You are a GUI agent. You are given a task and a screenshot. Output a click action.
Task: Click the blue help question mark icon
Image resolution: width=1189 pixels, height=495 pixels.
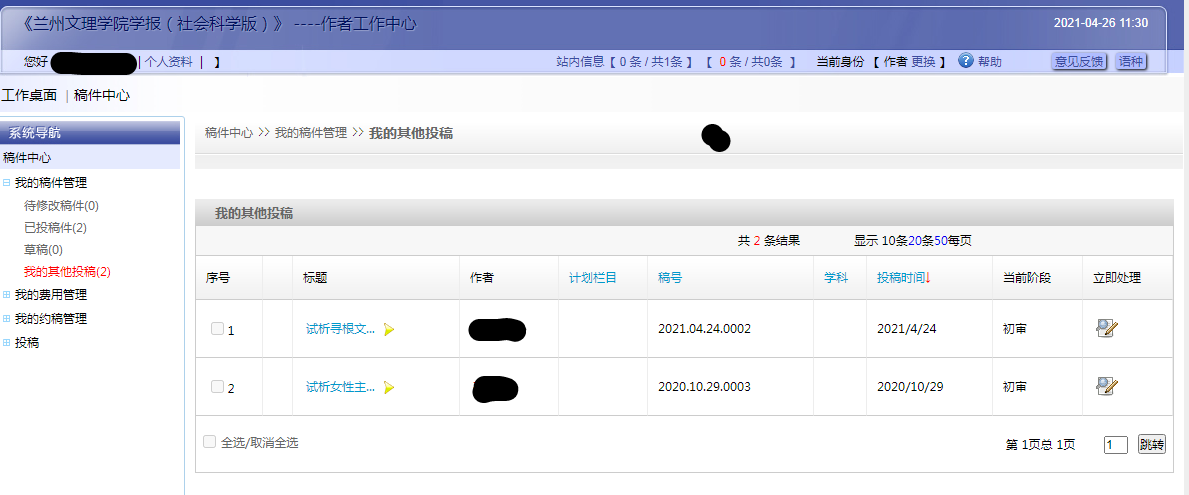tap(965, 61)
